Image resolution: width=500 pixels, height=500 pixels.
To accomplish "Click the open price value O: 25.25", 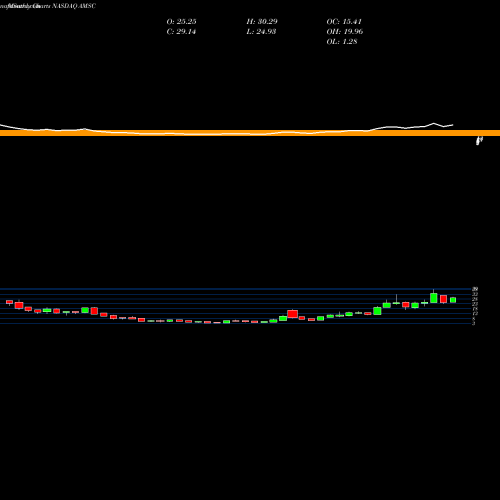I will point(181,22).
